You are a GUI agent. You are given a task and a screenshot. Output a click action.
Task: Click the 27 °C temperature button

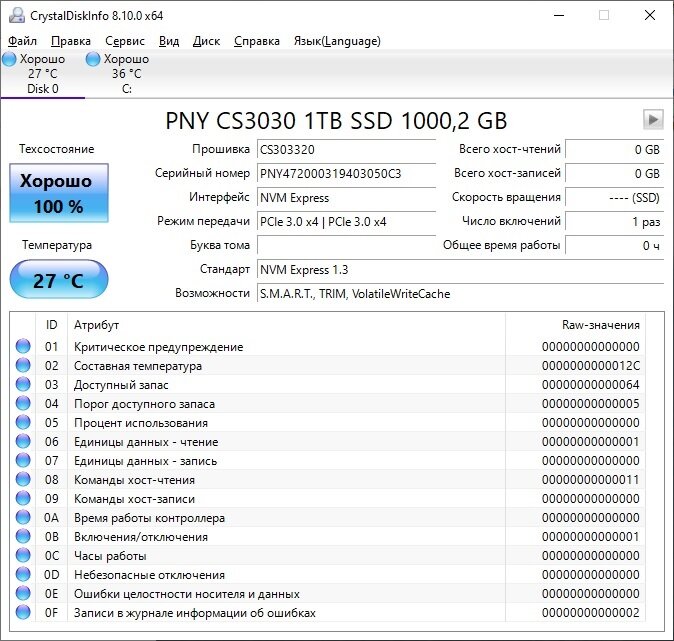click(59, 280)
